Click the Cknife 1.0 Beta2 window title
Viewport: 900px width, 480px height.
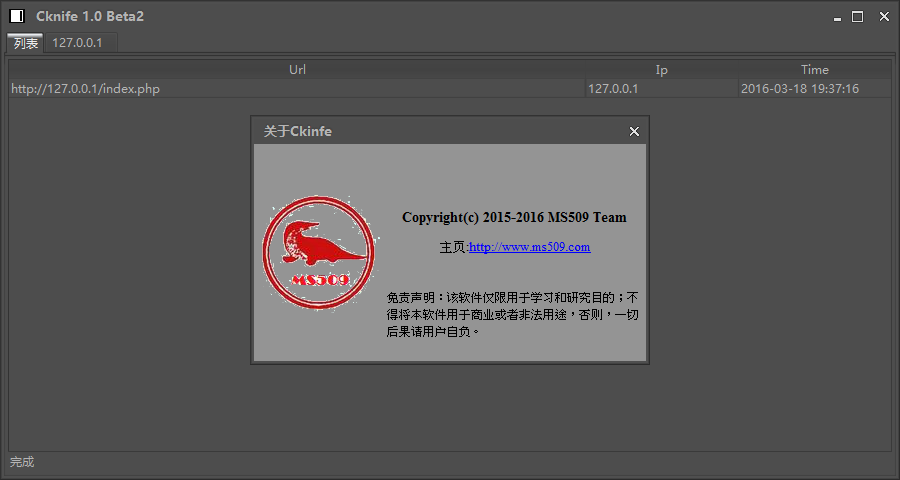(90, 16)
